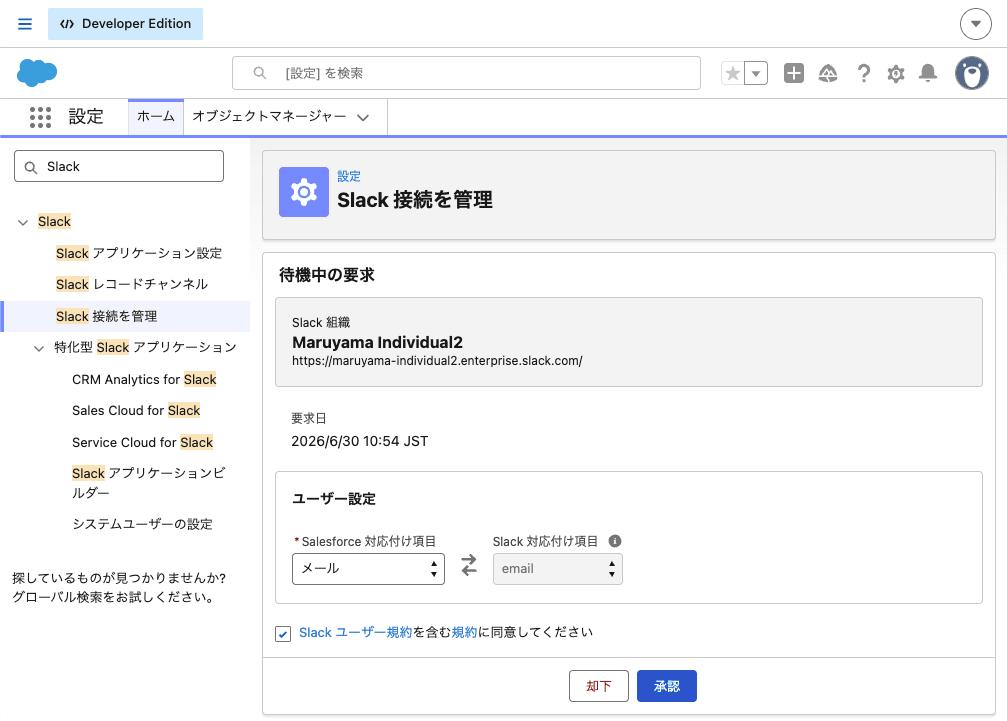Screen dimensions: 1007x721
Task: Select Slack 接続を管理 in sidebar
Action: (107, 316)
